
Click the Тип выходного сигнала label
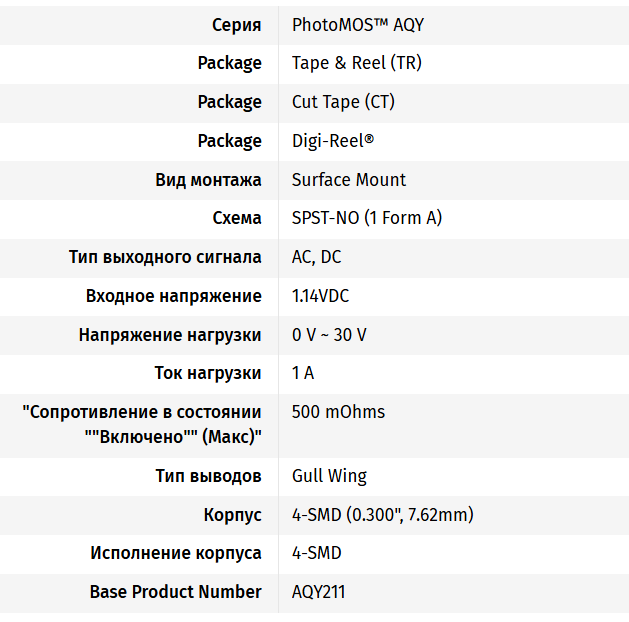click(x=165, y=257)
